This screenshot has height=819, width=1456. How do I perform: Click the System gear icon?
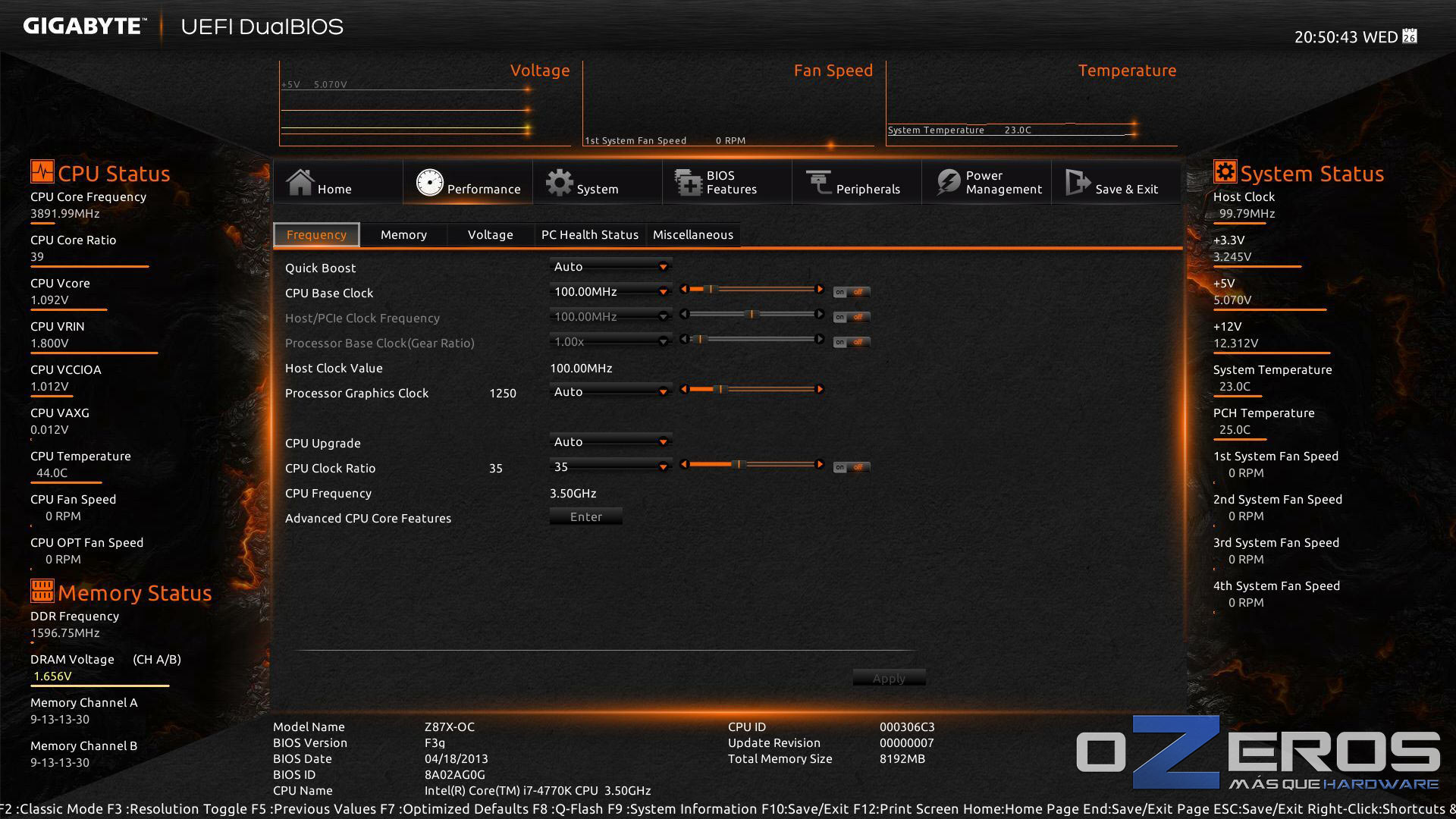point(560,182)
